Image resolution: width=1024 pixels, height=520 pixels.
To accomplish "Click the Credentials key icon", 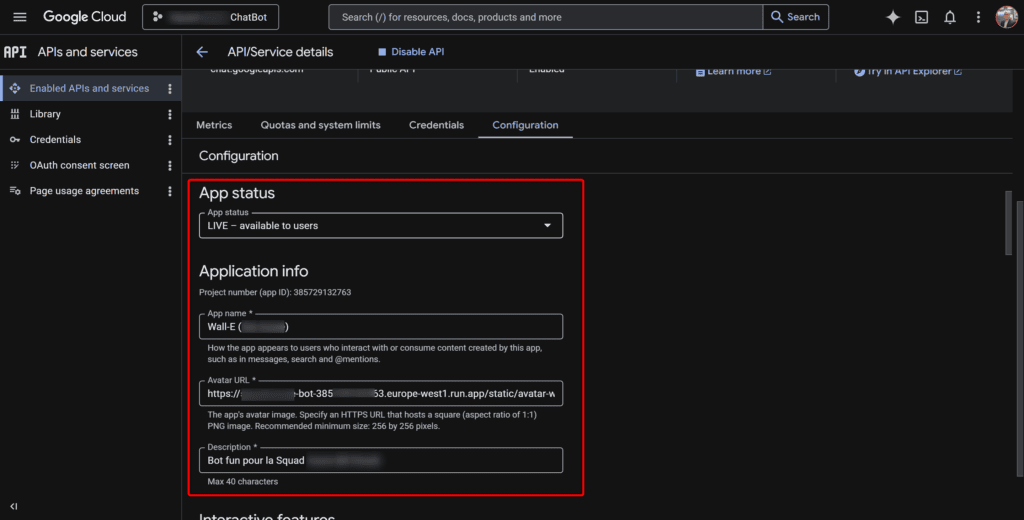I will [15, 140].
